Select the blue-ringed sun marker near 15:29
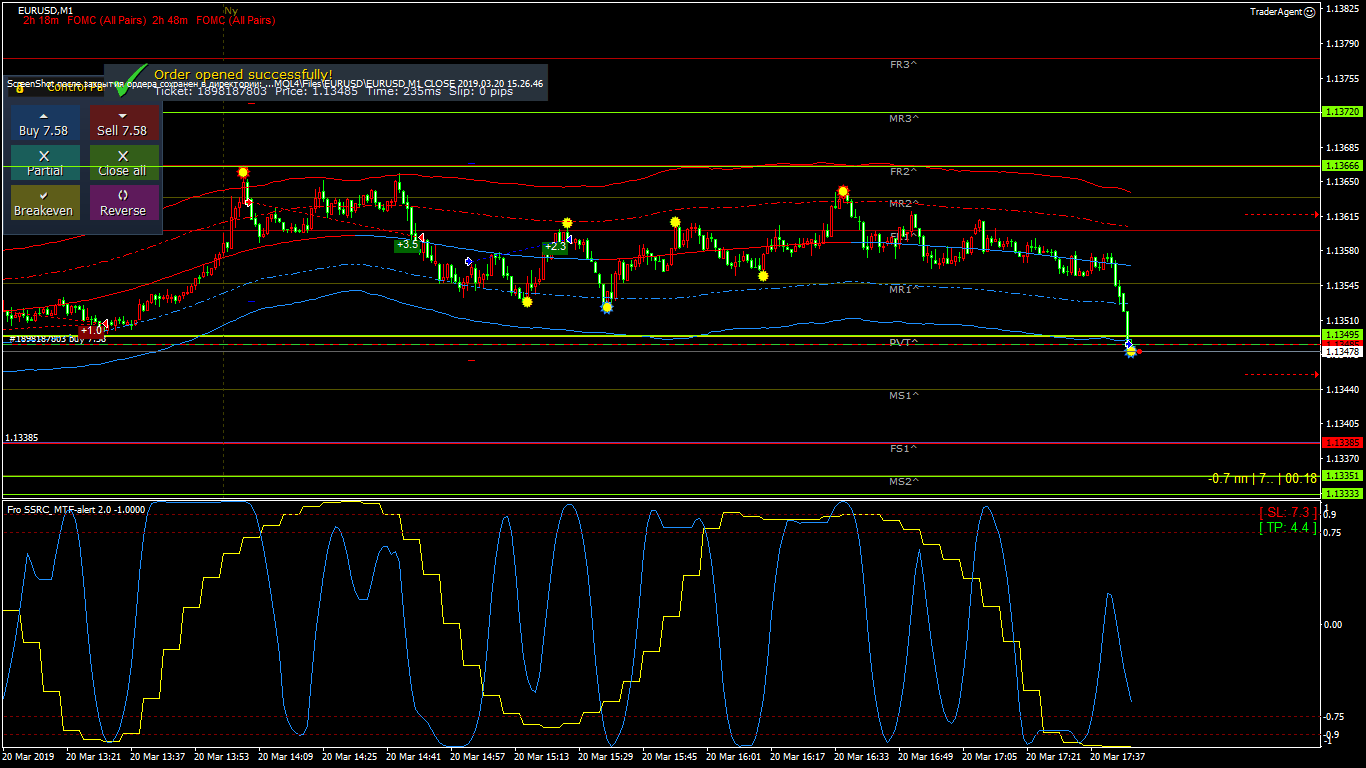1366x768 pixels. 607,307
